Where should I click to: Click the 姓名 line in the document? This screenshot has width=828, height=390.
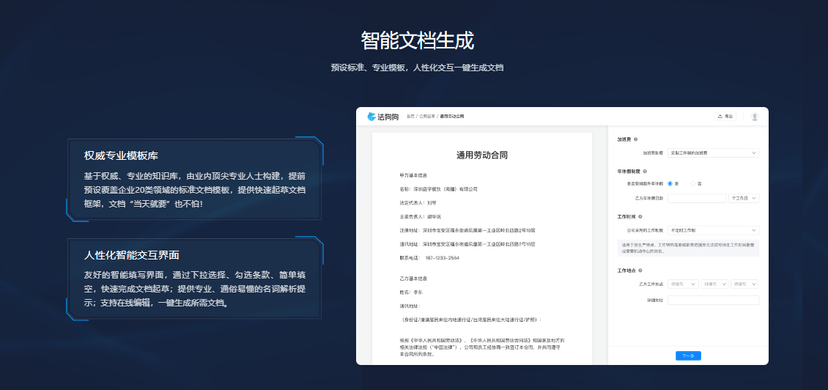pos(411,292)
